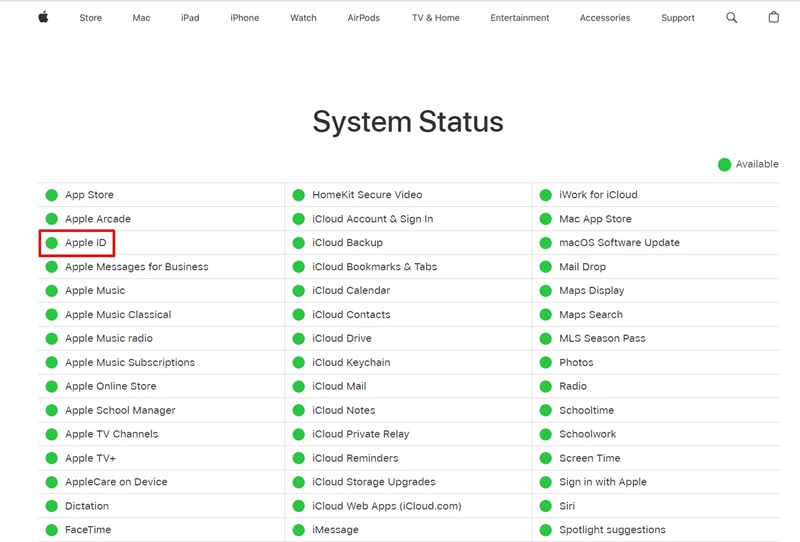Viewport: 800px width, 542px height.
Task: Click the macOS Software Update entry
Action: click(619, 243)
